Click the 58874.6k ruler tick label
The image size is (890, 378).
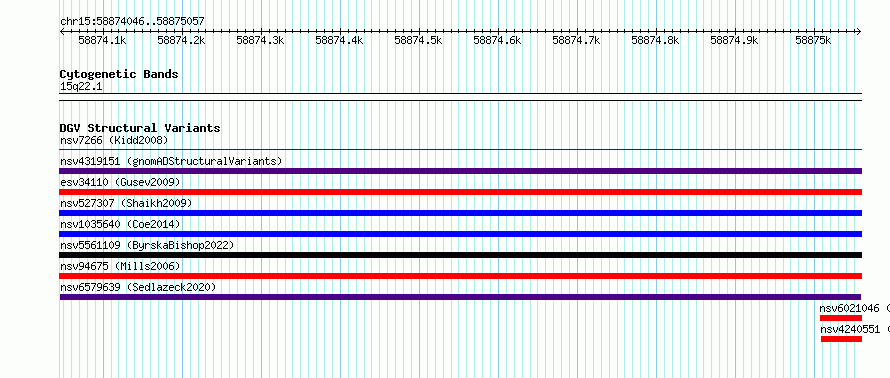coord(497,40)
